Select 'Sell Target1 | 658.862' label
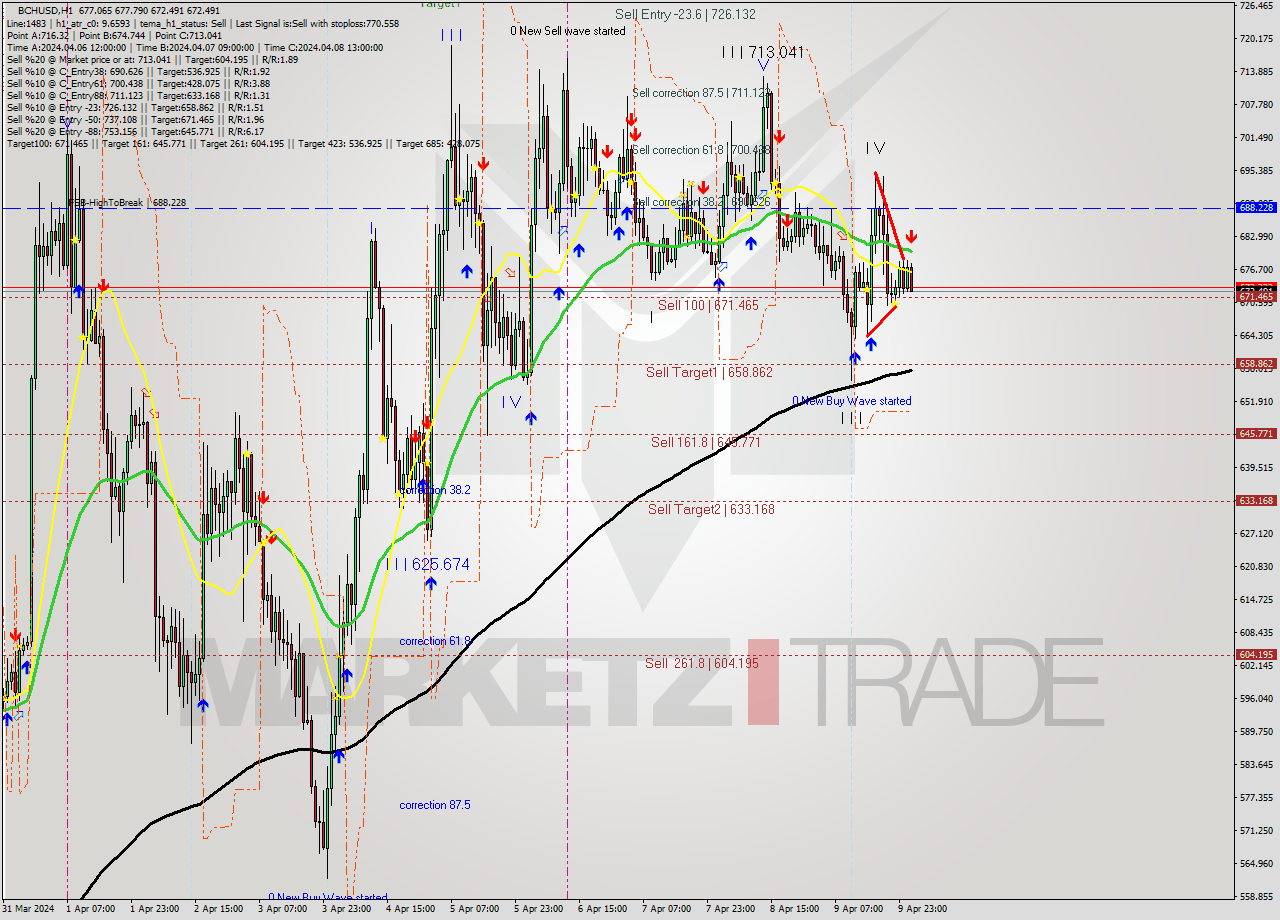 tap(709, 372)
